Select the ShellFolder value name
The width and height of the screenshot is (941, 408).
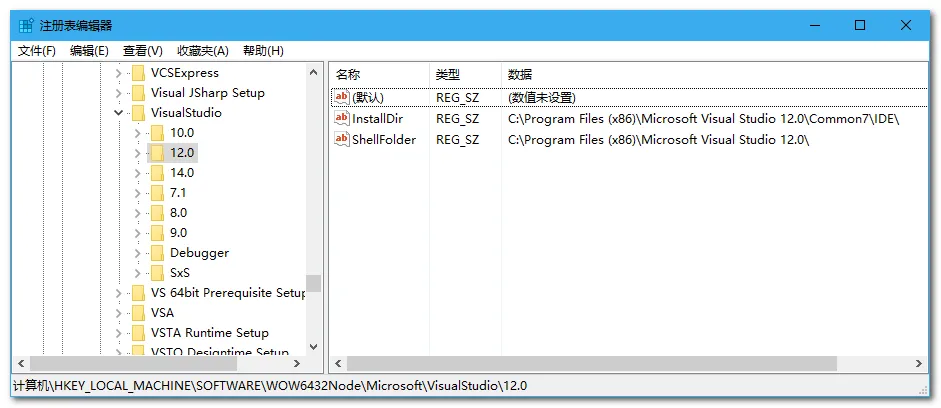point(384,139)
